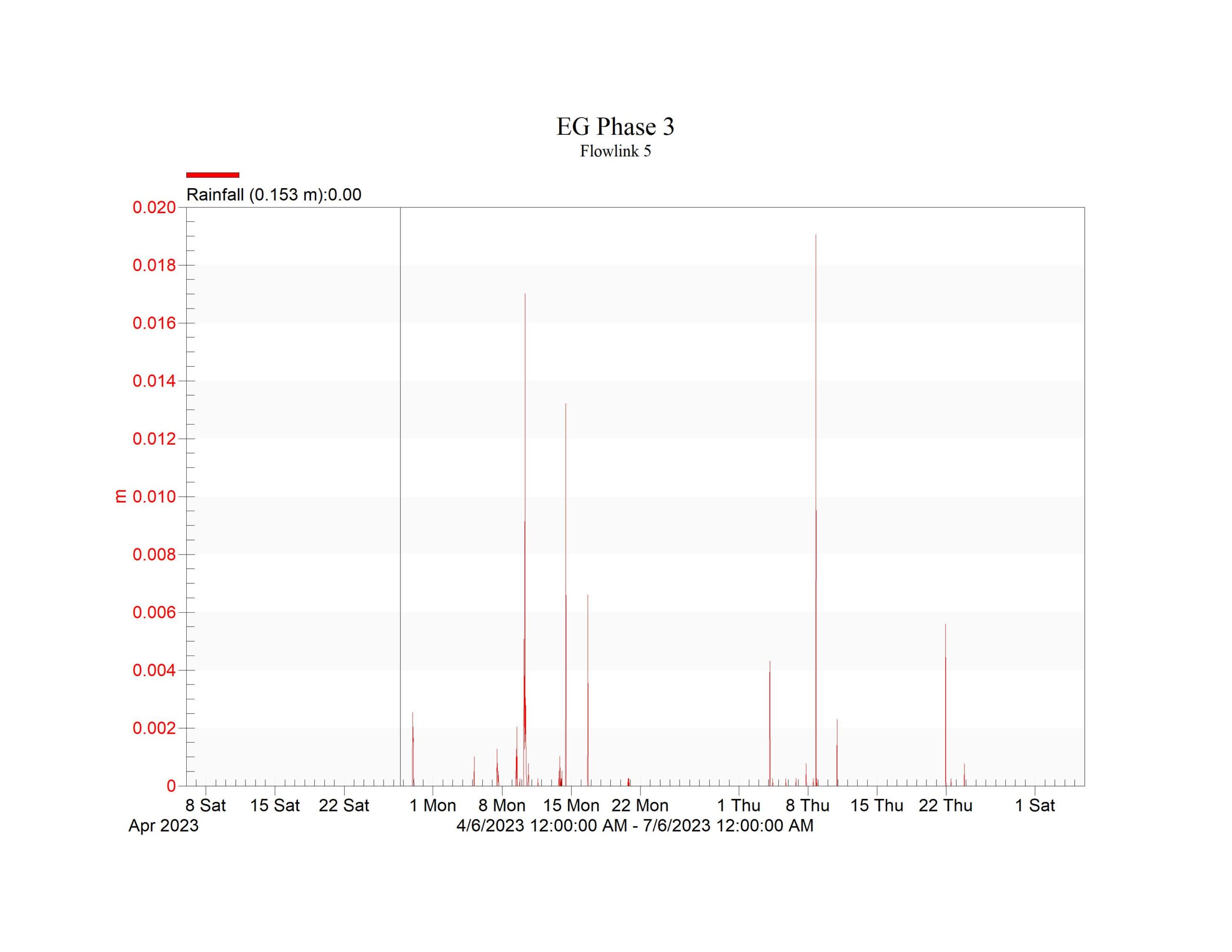Click the subtitle 'Flowlink 5'
The image size is (1232, 952).
[x=616, y=151]
